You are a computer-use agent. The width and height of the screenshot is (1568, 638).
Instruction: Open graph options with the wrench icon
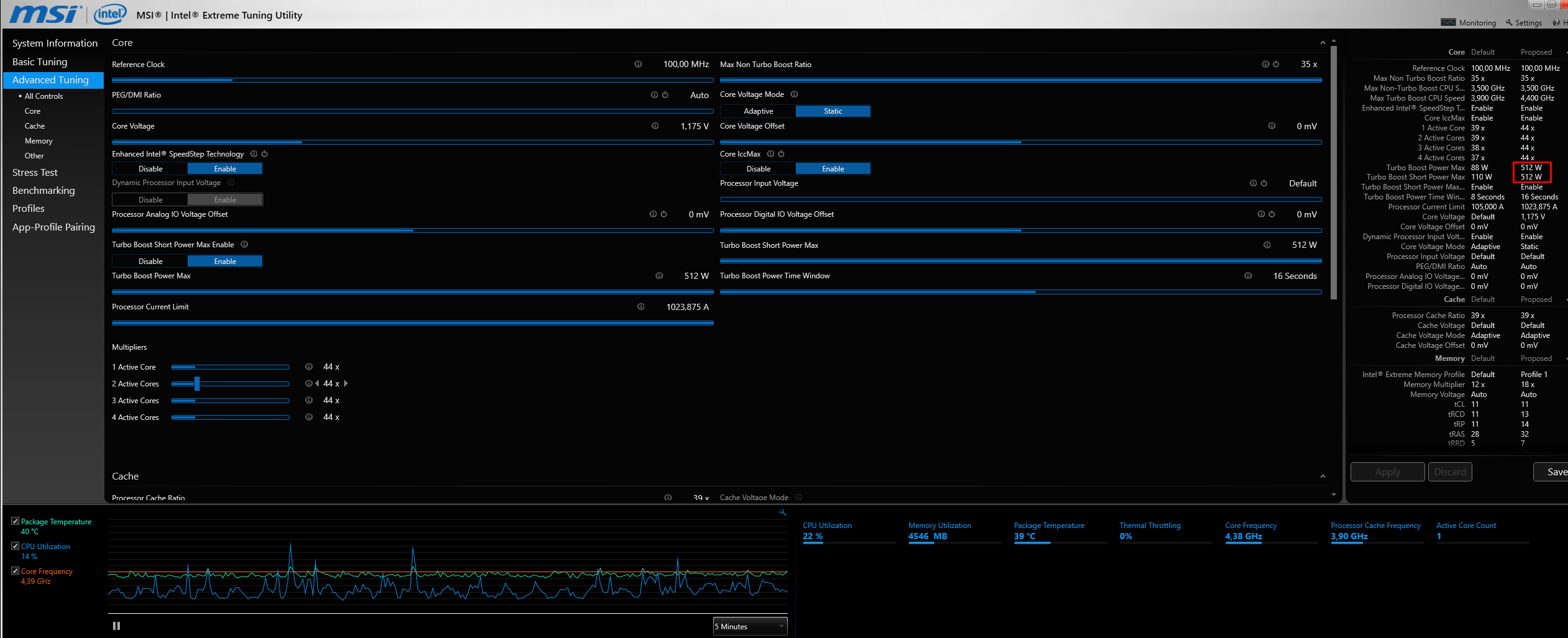tap(783, 513)
